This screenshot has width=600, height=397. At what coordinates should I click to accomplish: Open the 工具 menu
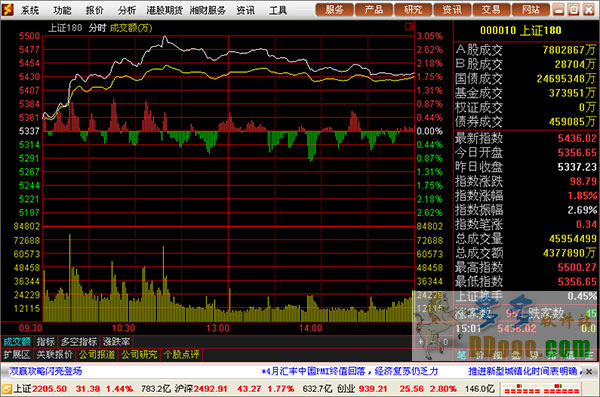277,10
